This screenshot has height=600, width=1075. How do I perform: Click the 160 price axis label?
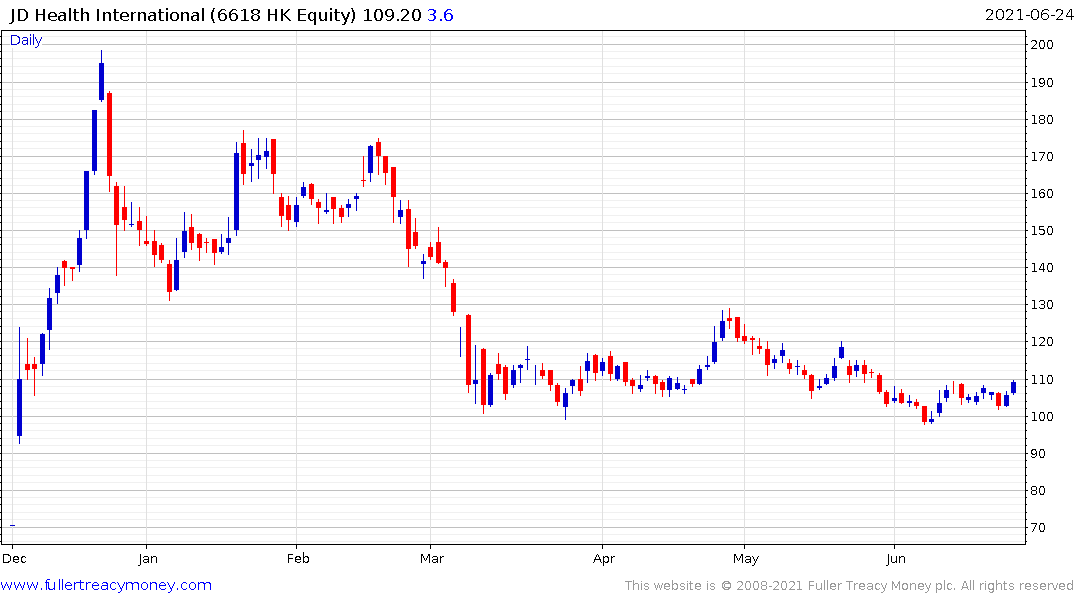[x=1041, y=194]
